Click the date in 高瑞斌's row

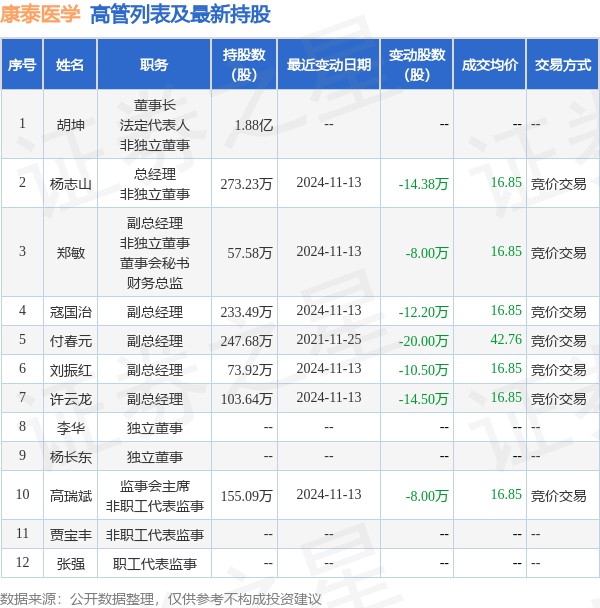pyautogui.click(x=329, y=494)
